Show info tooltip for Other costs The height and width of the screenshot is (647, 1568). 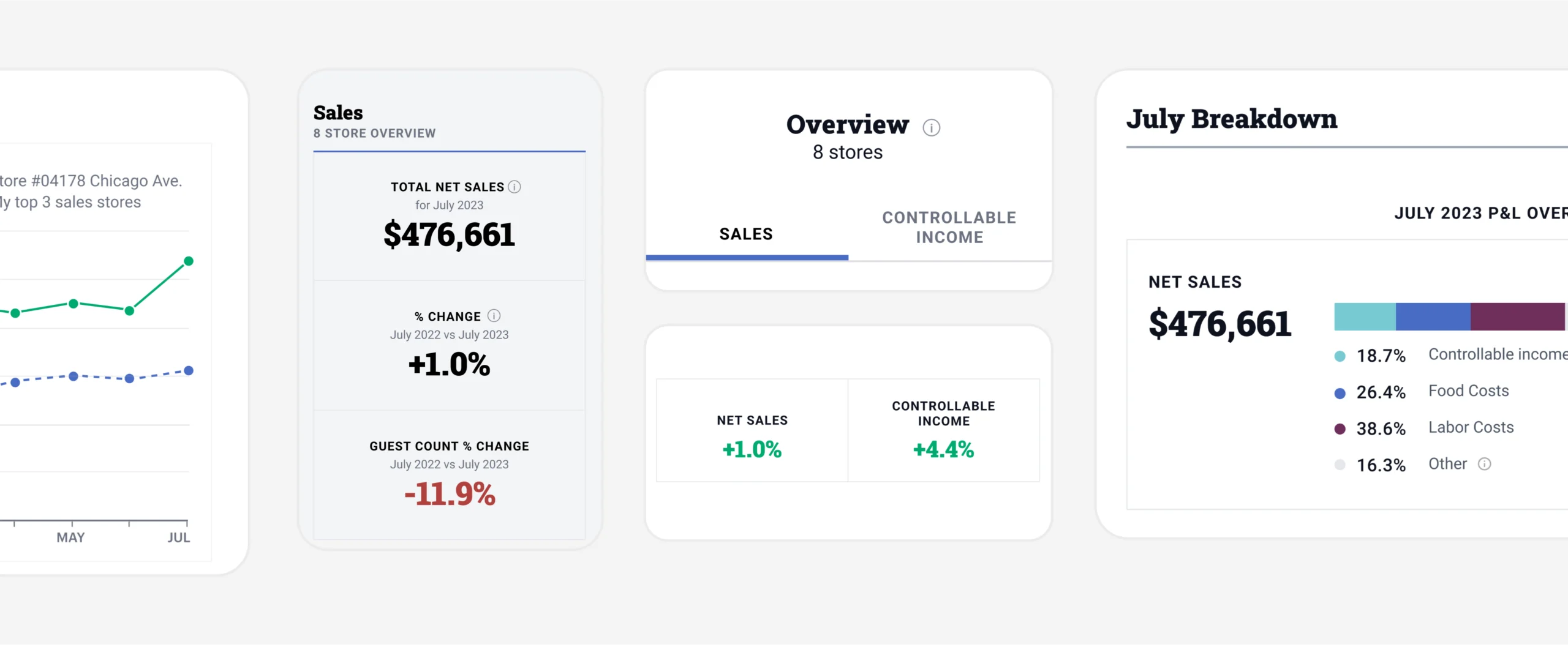(1485, 464)
